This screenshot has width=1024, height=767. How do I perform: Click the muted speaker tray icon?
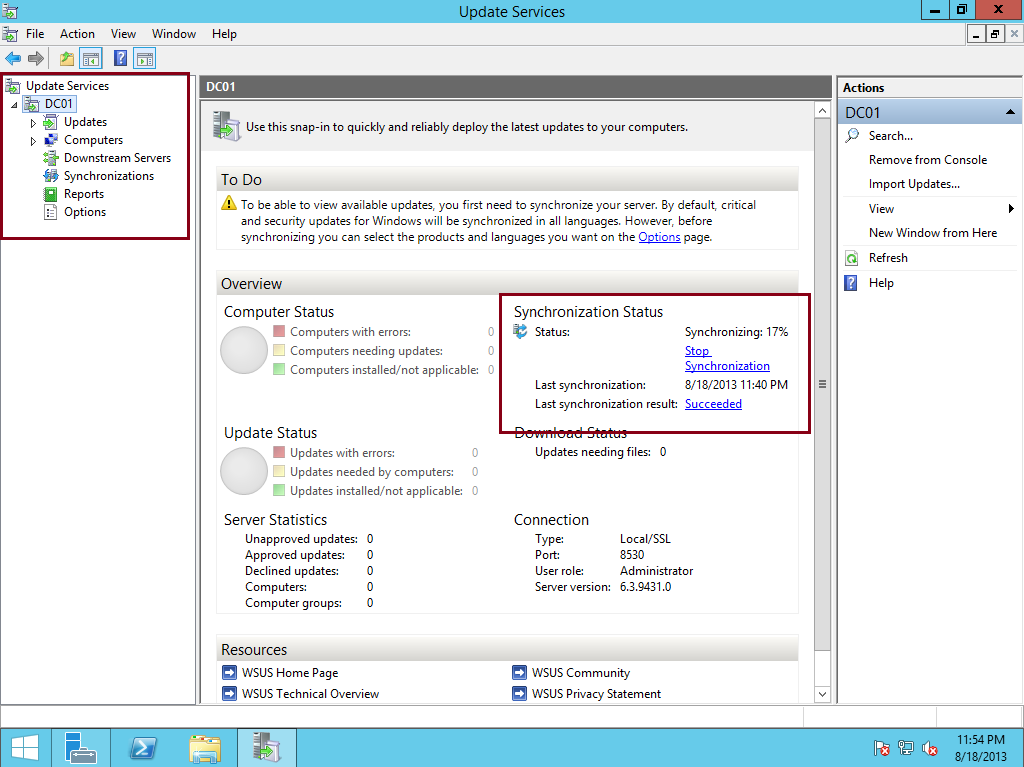click(930, 748)
